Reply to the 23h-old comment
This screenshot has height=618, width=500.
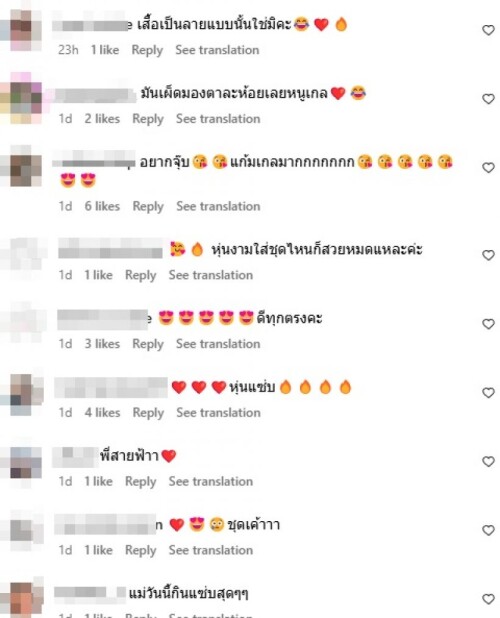147,50
